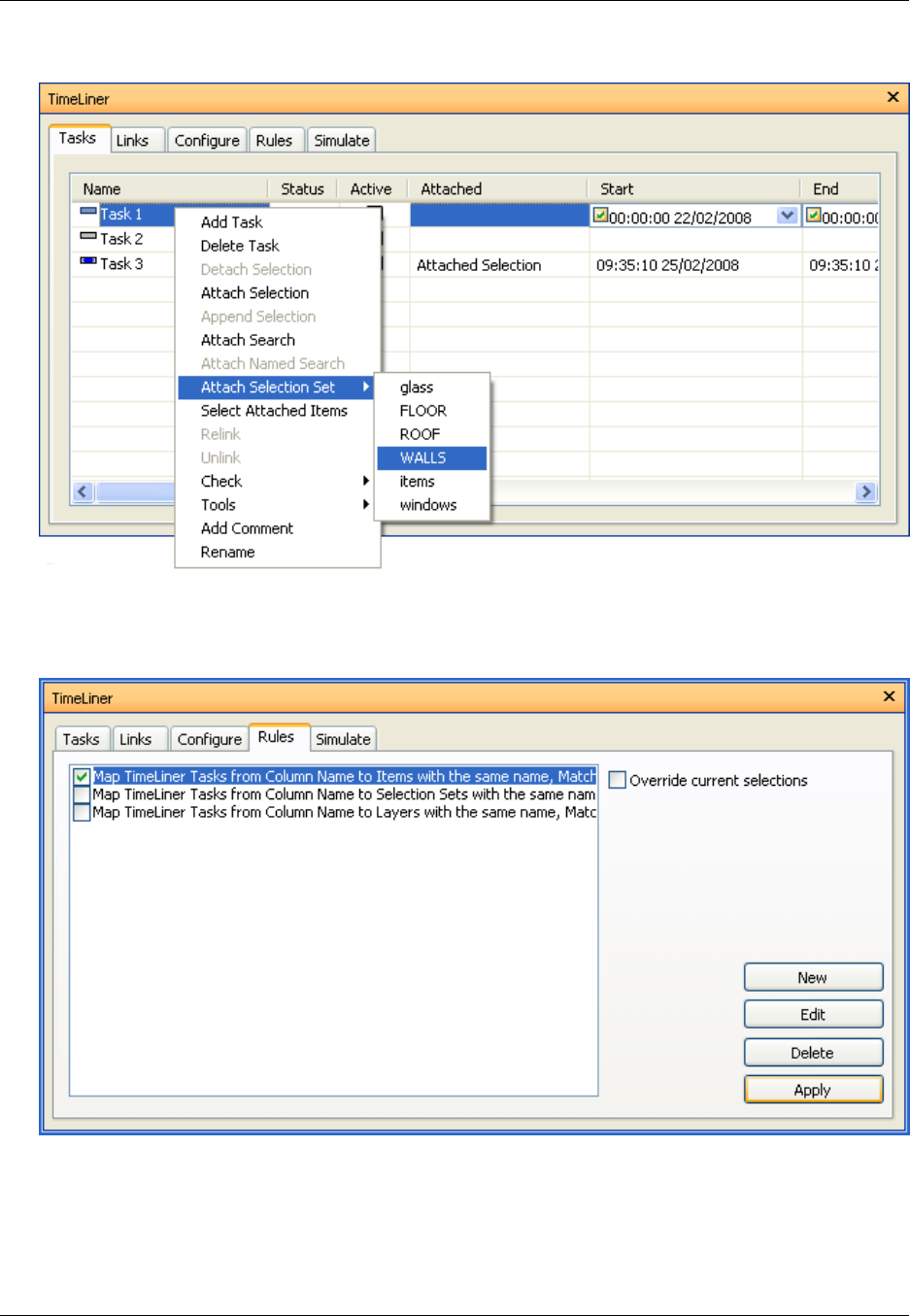Expand Attach Selection Set submenu
Viewport: 910px width, 1316px height.
[x=277, y=388]
